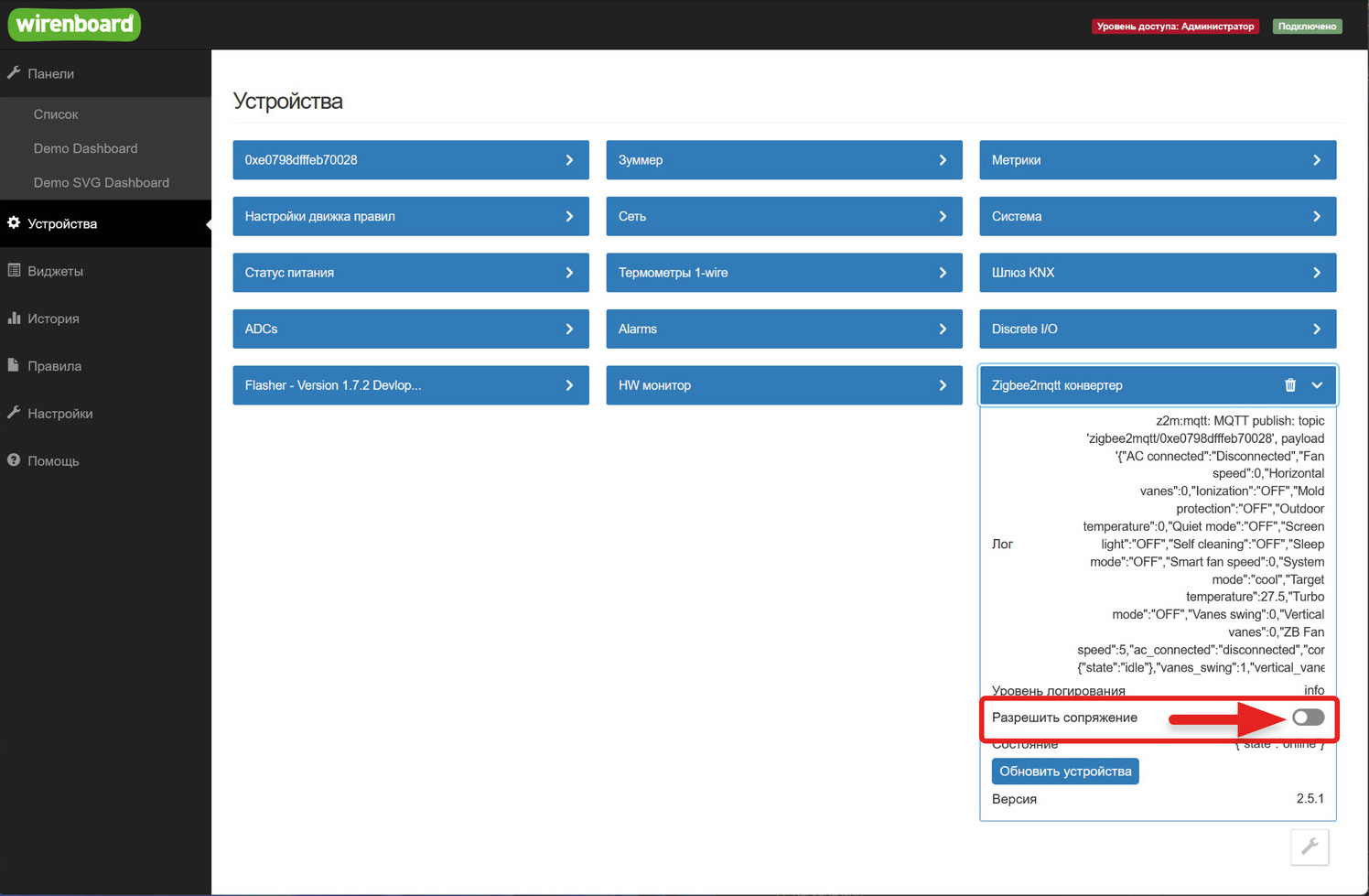Collapse the Zigbee2mqtt конвертер card

[x=1317, y=385]
